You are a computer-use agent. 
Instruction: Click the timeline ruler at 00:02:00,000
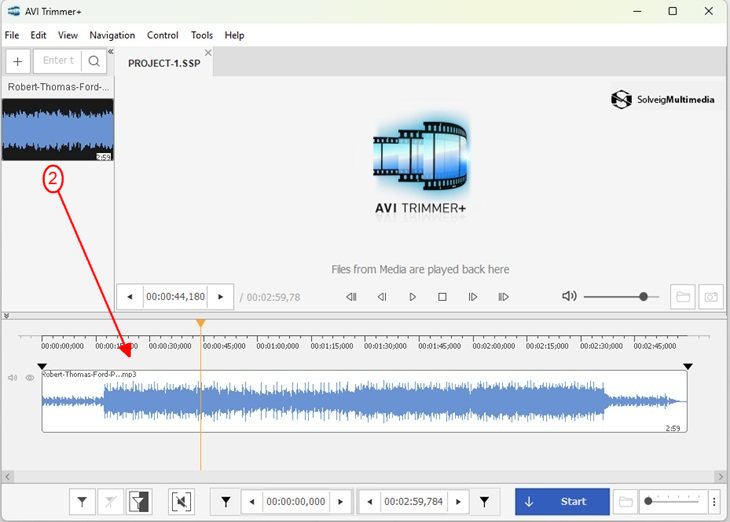pyautogui.click(x=493, y=346)
